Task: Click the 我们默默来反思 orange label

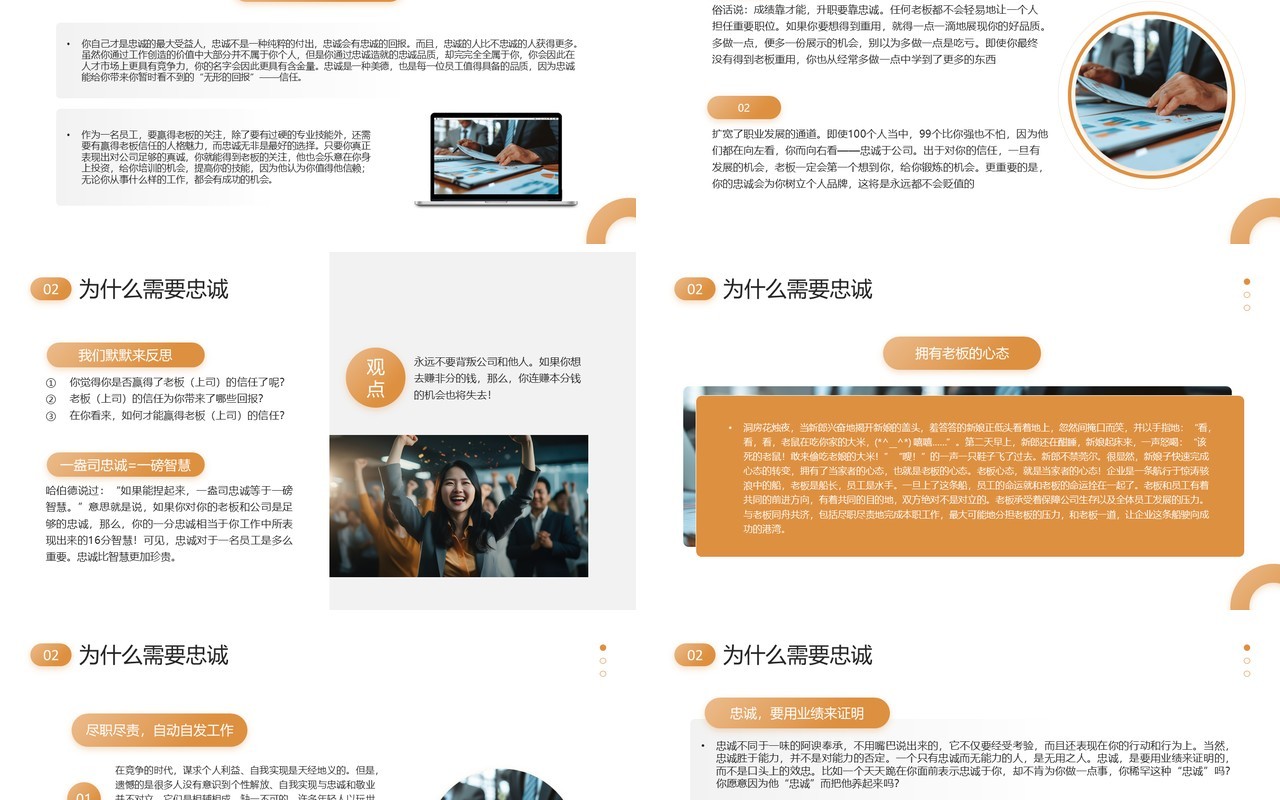Action: tap(125, 355)
